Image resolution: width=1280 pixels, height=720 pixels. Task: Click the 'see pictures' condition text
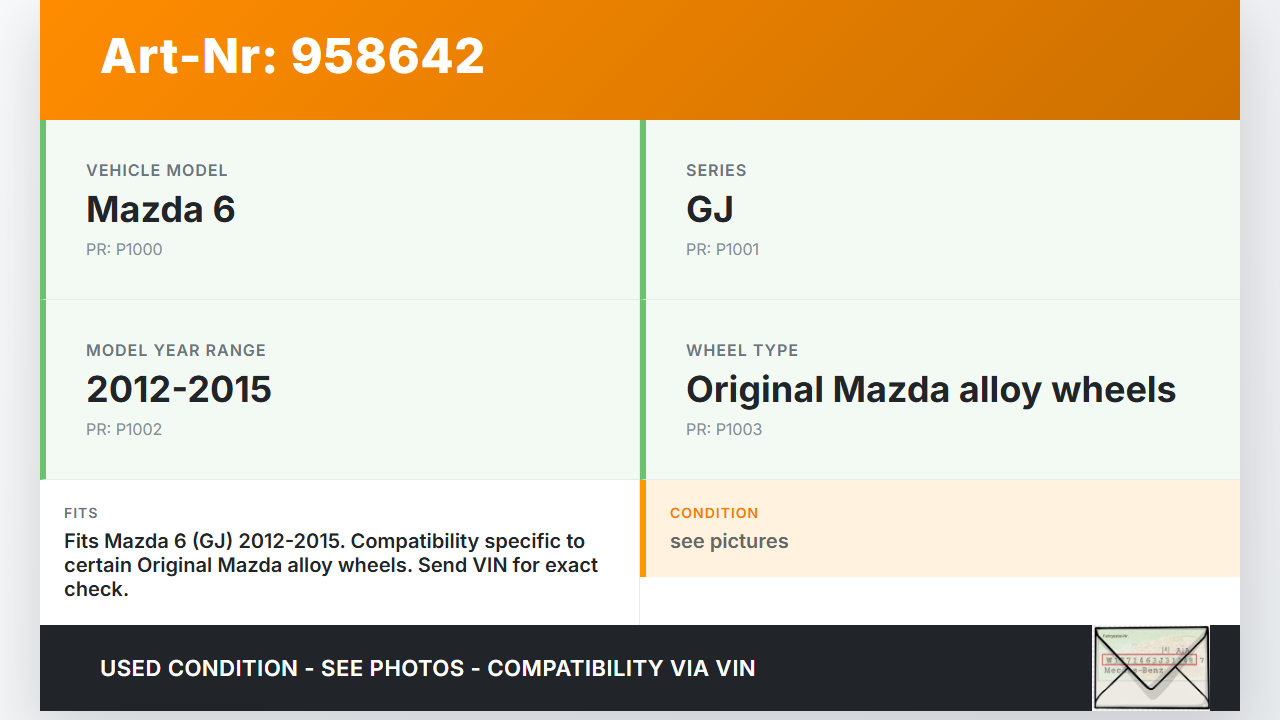729,541
